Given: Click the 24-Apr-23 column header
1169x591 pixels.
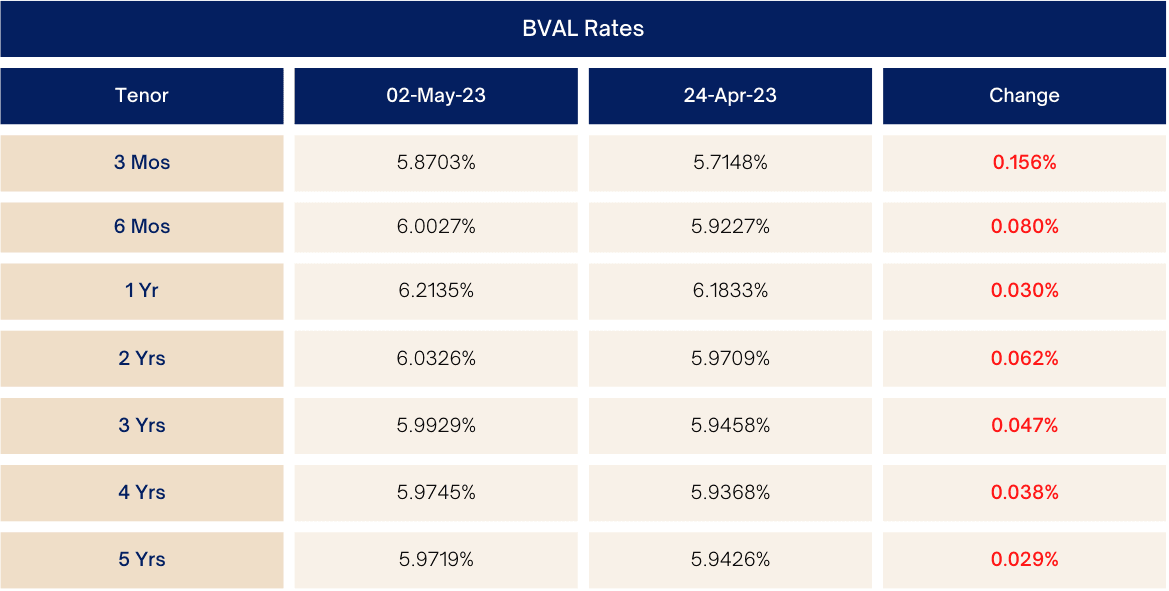Looking at the screenshot, I should pyautogui.click(x=730, y=96).
